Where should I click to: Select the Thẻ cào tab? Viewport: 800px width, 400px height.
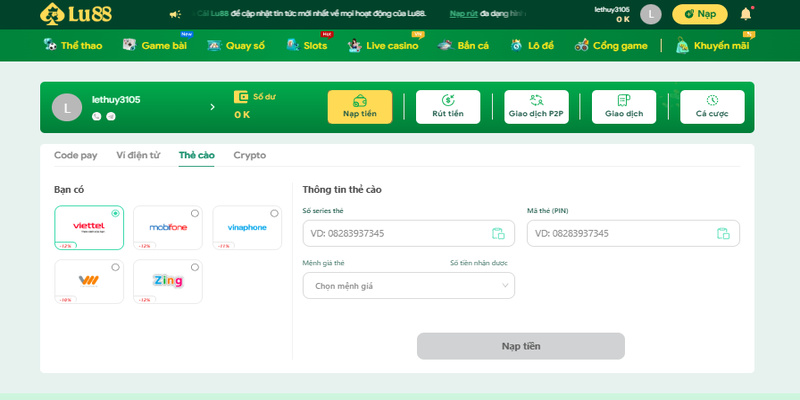(196, 156)
